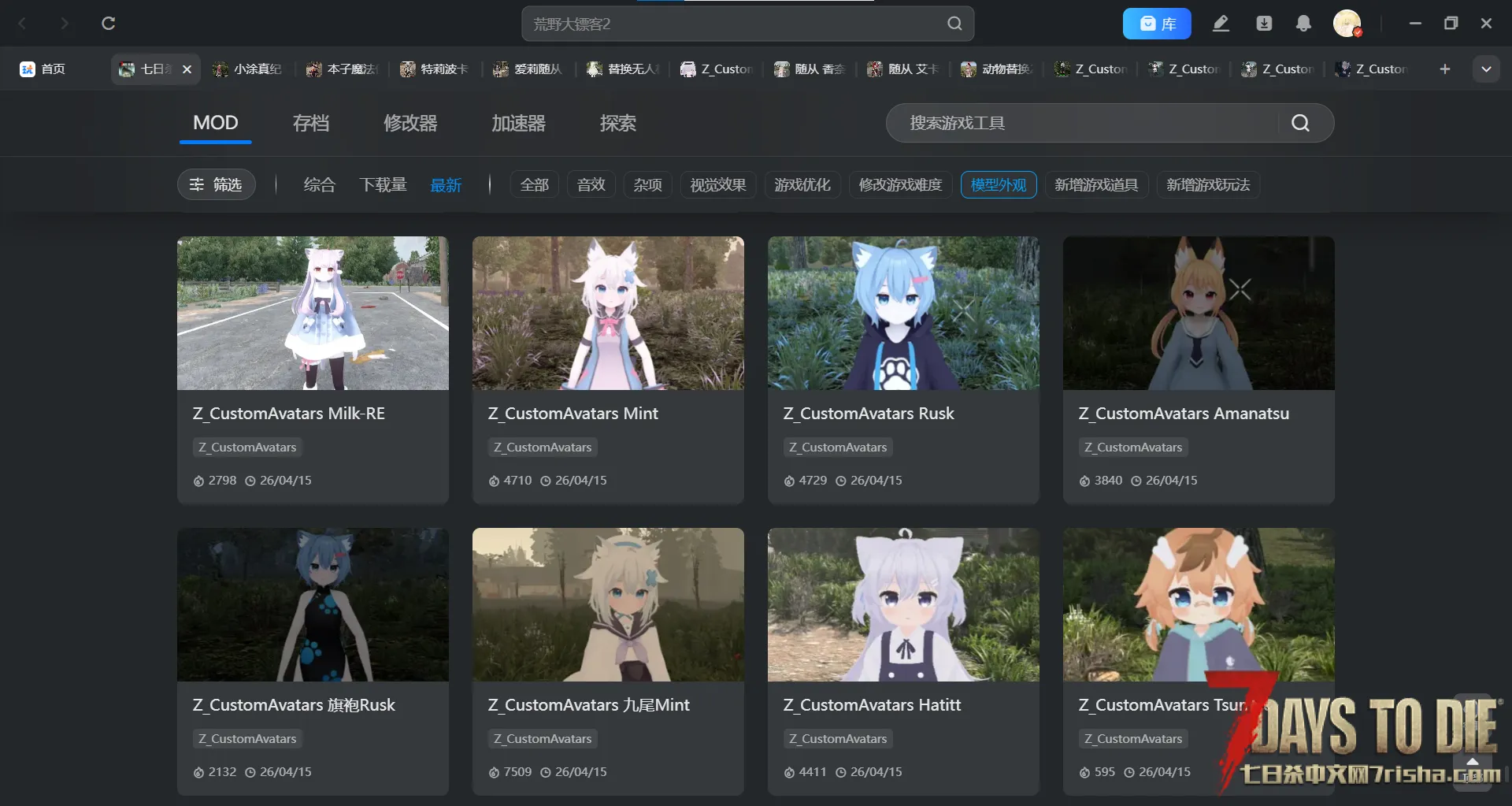Image resolution: width=1512 pixels, height=806 pixels.
Task: Click the magnifier icon in the game tools search
Action: [1300, 123]
